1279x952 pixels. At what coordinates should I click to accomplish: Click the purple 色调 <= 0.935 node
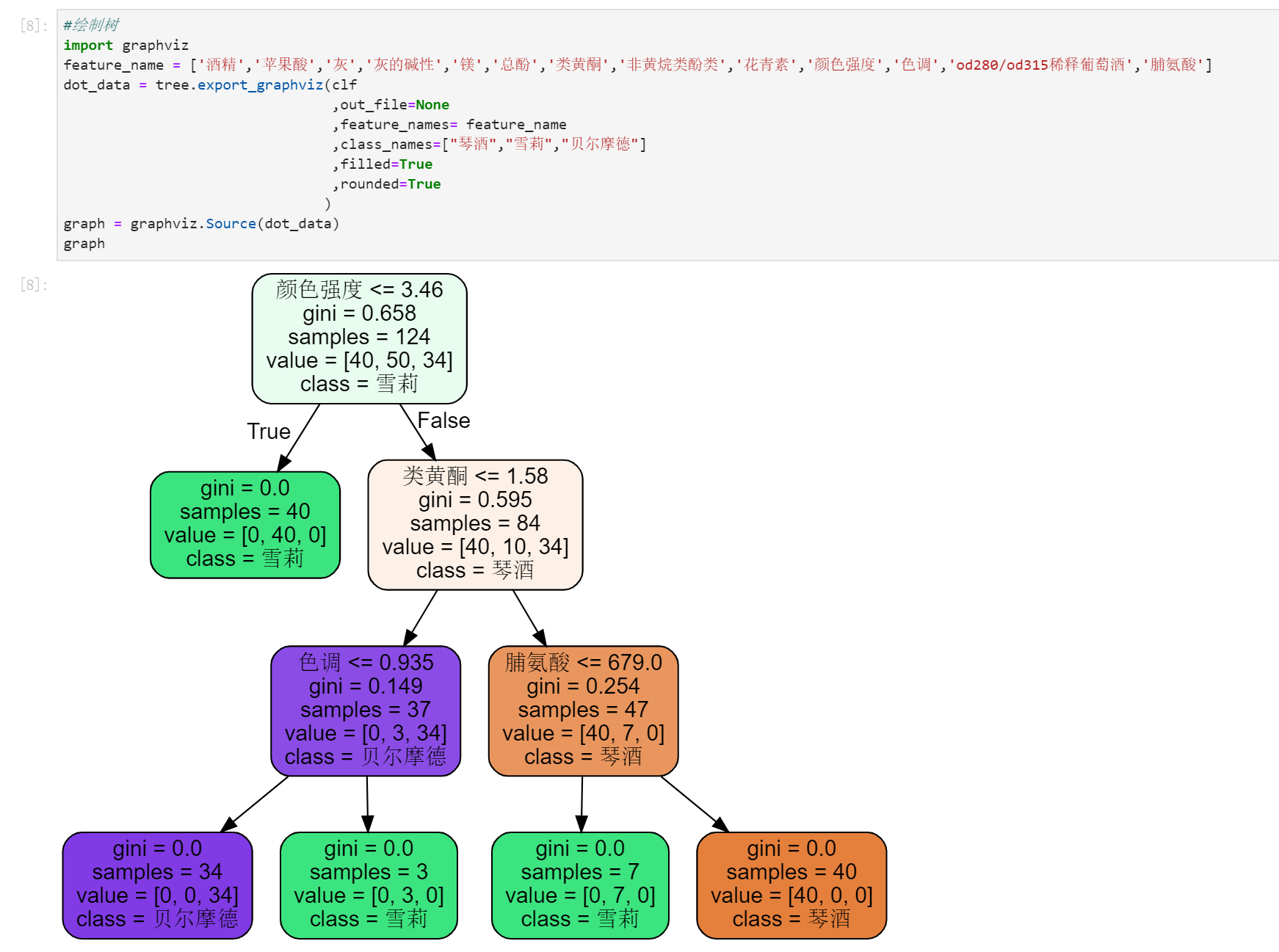366,709
